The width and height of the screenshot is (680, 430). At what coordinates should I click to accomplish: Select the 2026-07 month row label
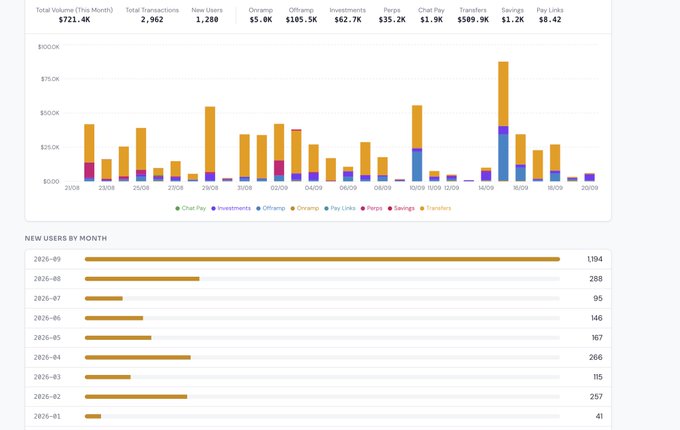47,298
